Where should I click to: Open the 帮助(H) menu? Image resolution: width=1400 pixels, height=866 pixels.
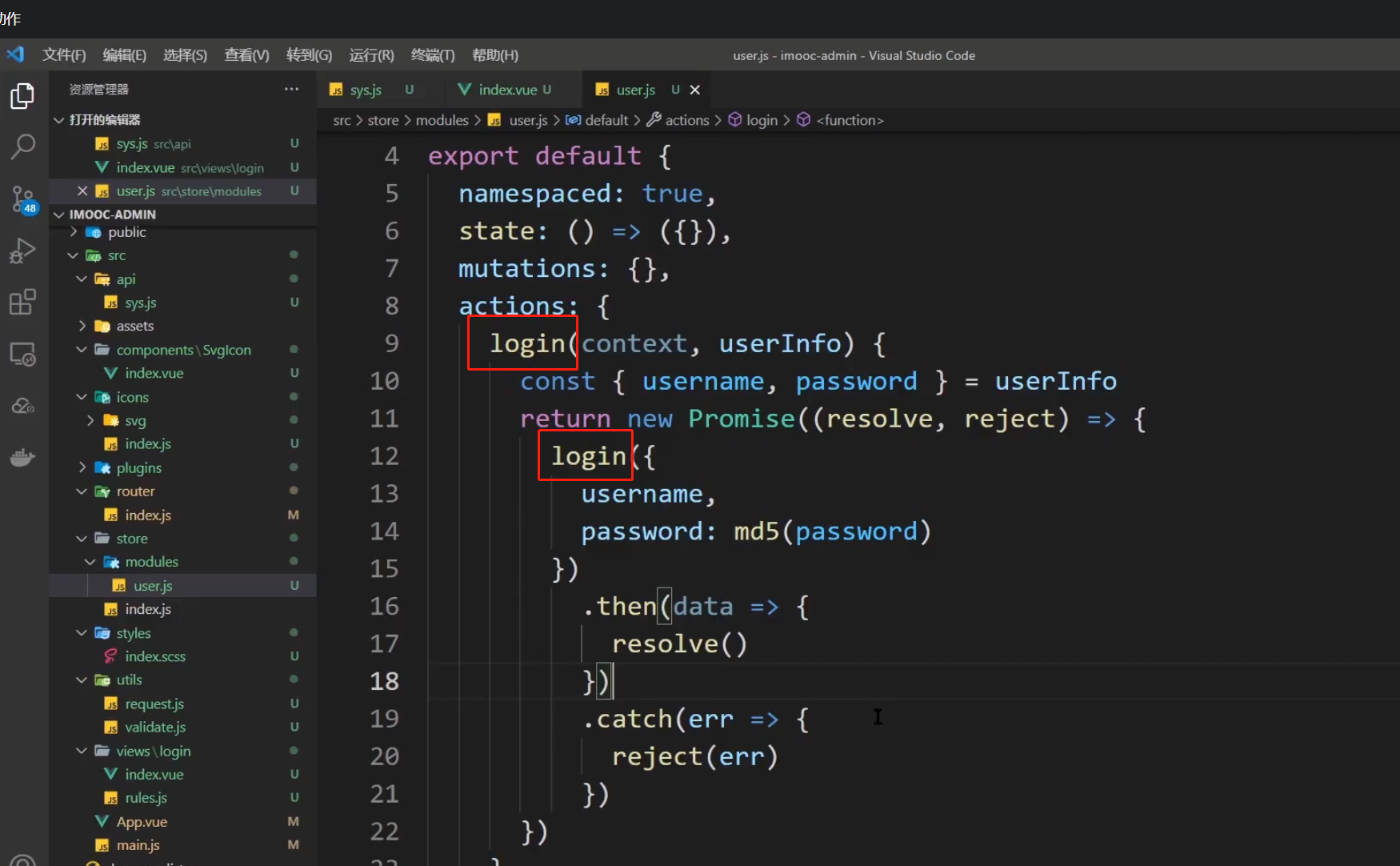click(495, 55)
